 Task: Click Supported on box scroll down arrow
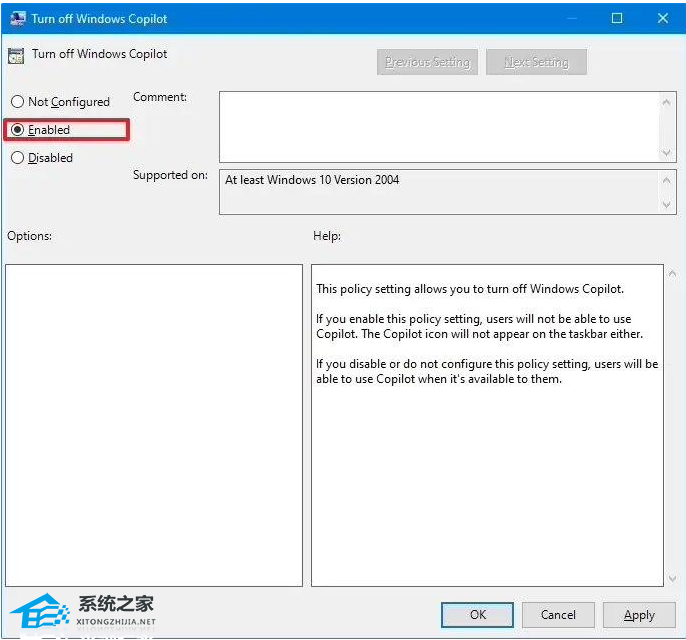tap(666, 204)
